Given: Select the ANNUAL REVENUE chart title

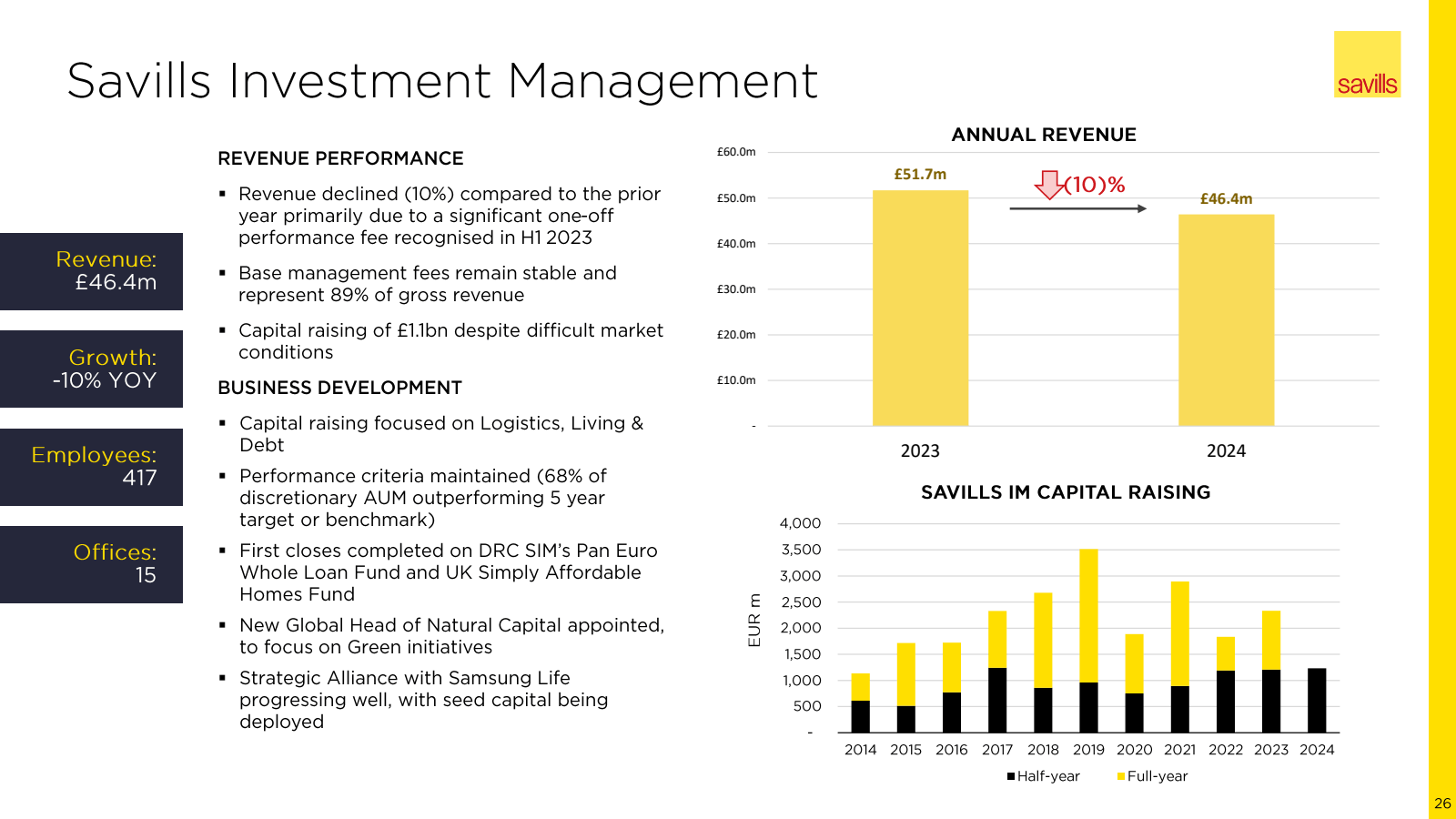Looking at the screenshot, I should [1044, 135].
